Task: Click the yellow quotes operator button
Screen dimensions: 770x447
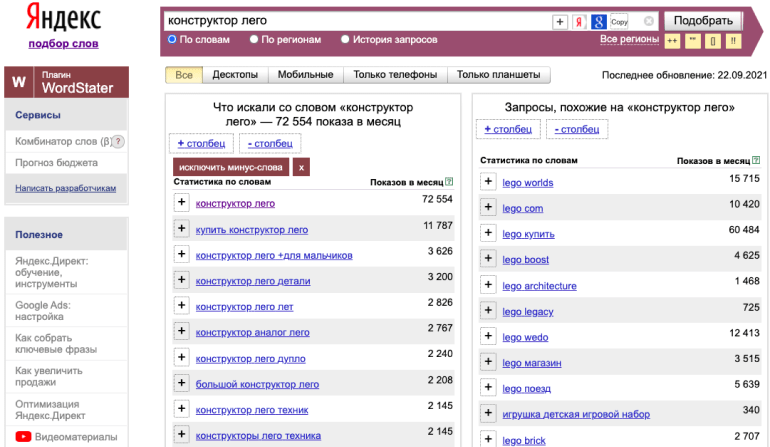Action: (x=692, y=41)
